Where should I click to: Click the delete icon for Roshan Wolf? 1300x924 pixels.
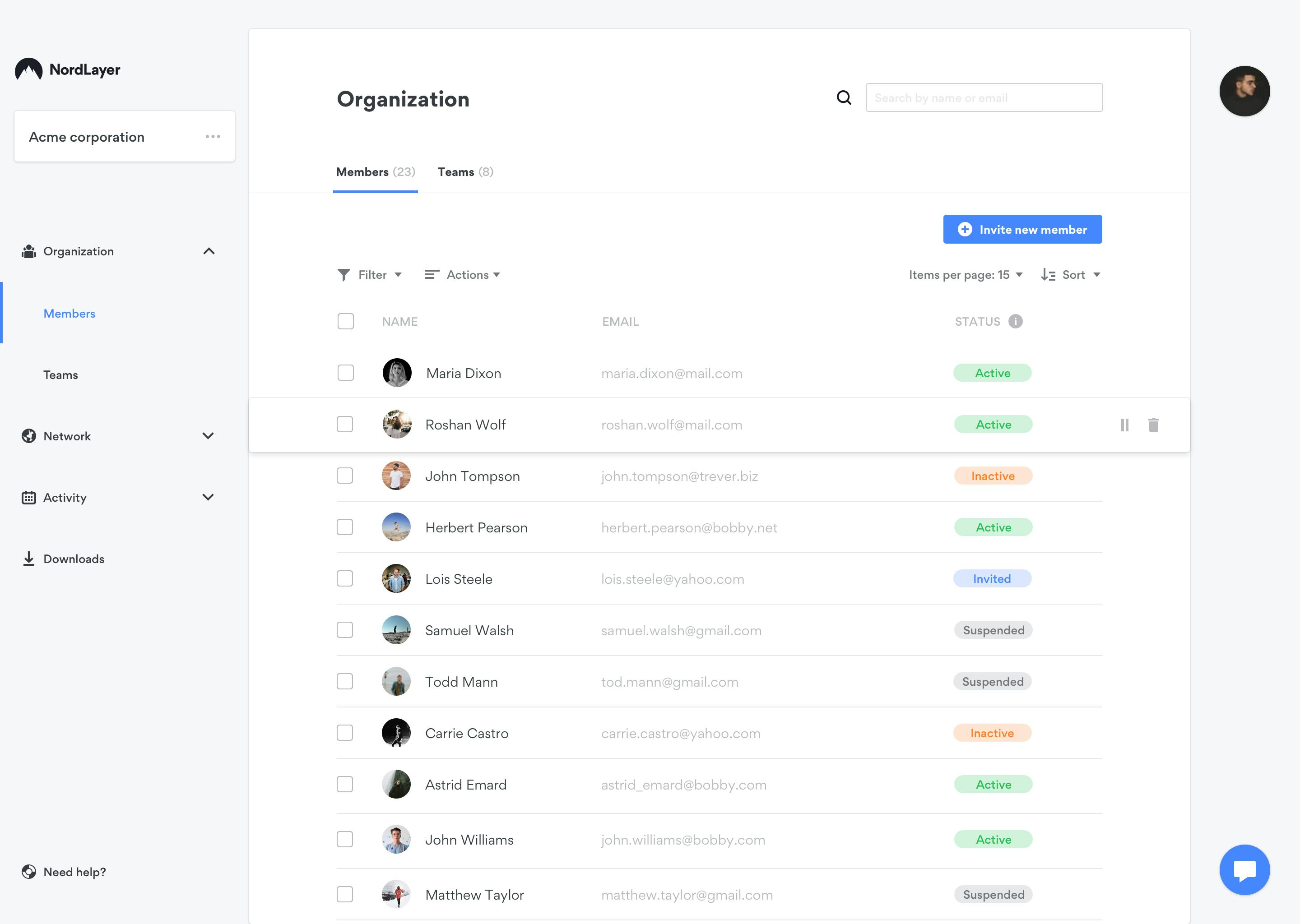point(1155,424)
